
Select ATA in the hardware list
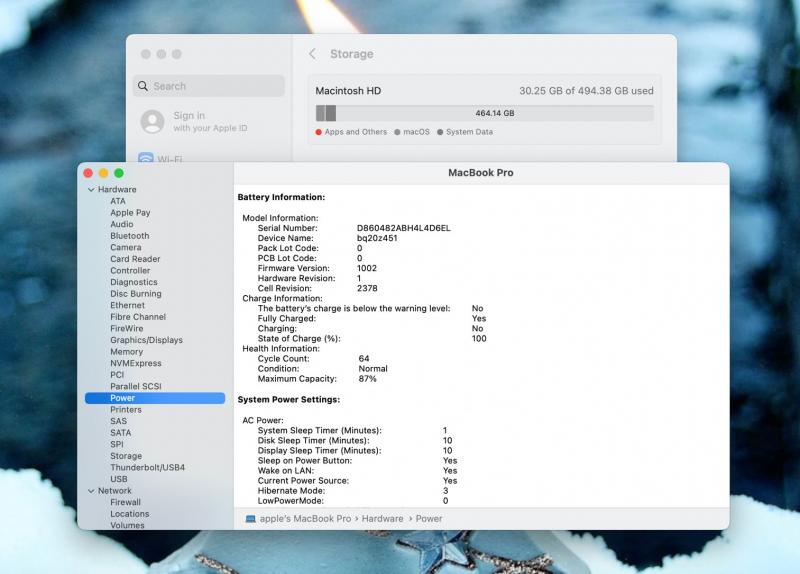[x=118, y=201]
